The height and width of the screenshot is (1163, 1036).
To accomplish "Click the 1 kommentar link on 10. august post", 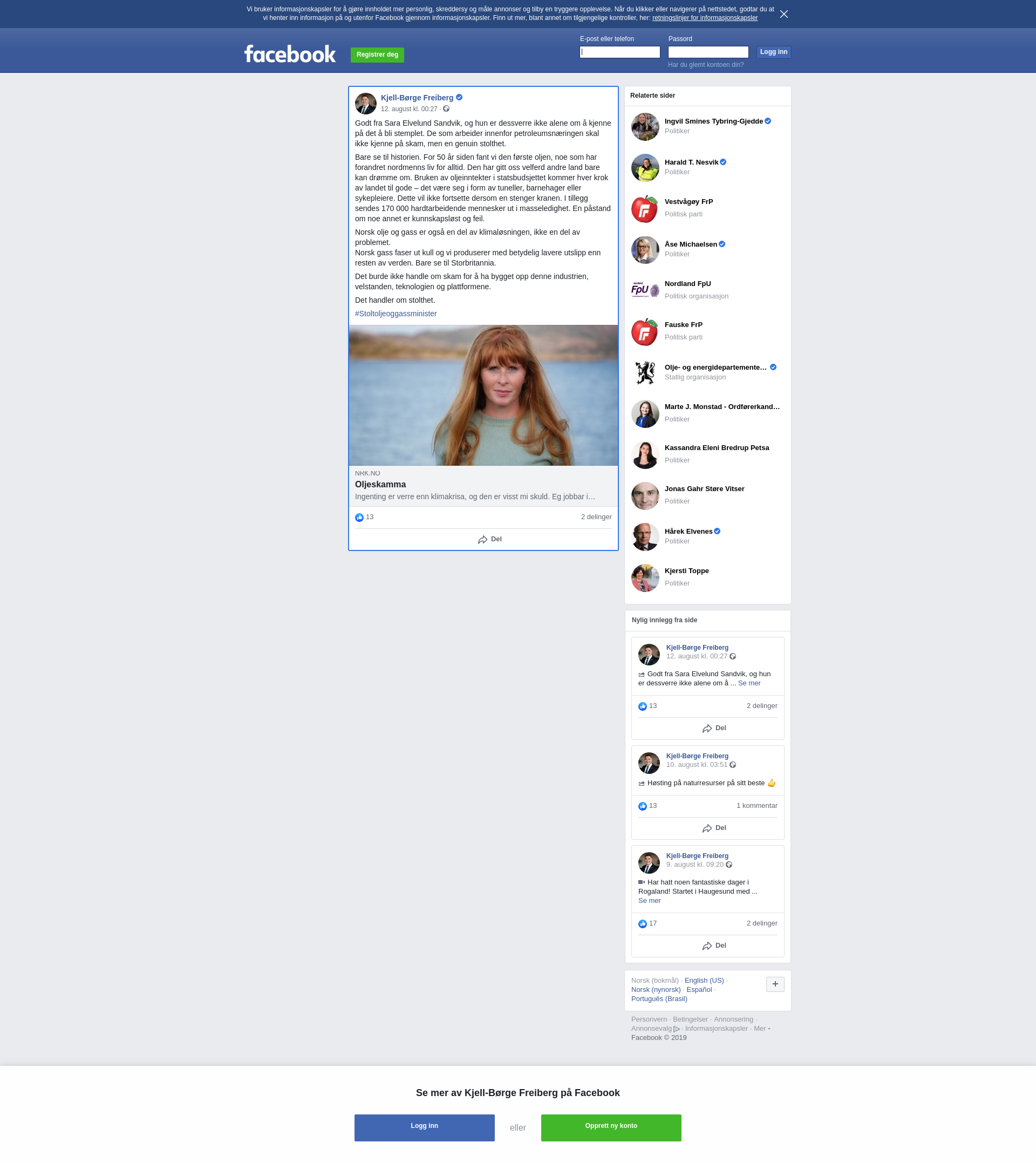I will pyautogui.click(x=756, y=806).
